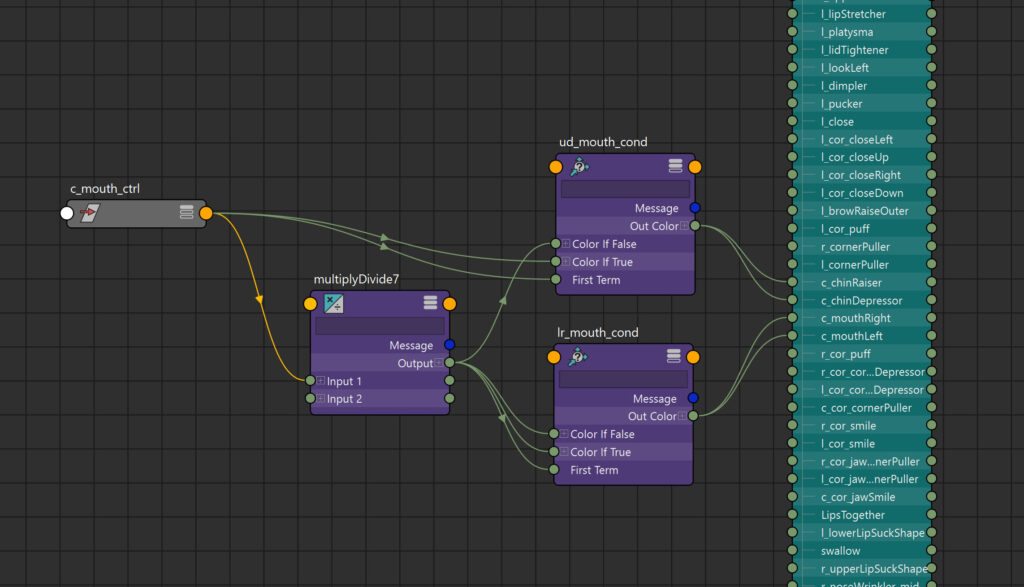Viewport: 1024px width, 587px height.
Task: Select the r_cor_smile attribute row
Action: coord(862,426)
